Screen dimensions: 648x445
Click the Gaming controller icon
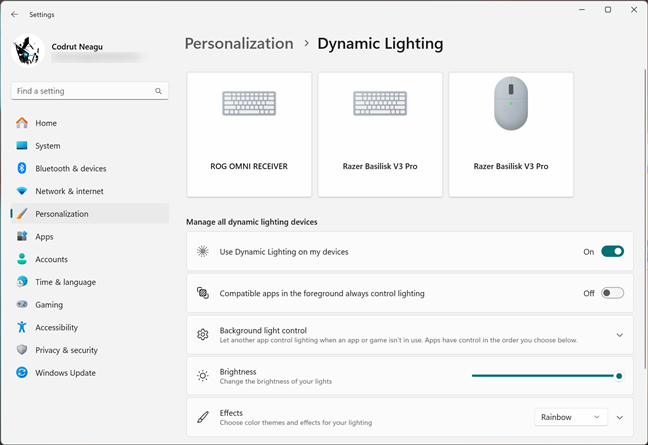[x=22, y=305]
